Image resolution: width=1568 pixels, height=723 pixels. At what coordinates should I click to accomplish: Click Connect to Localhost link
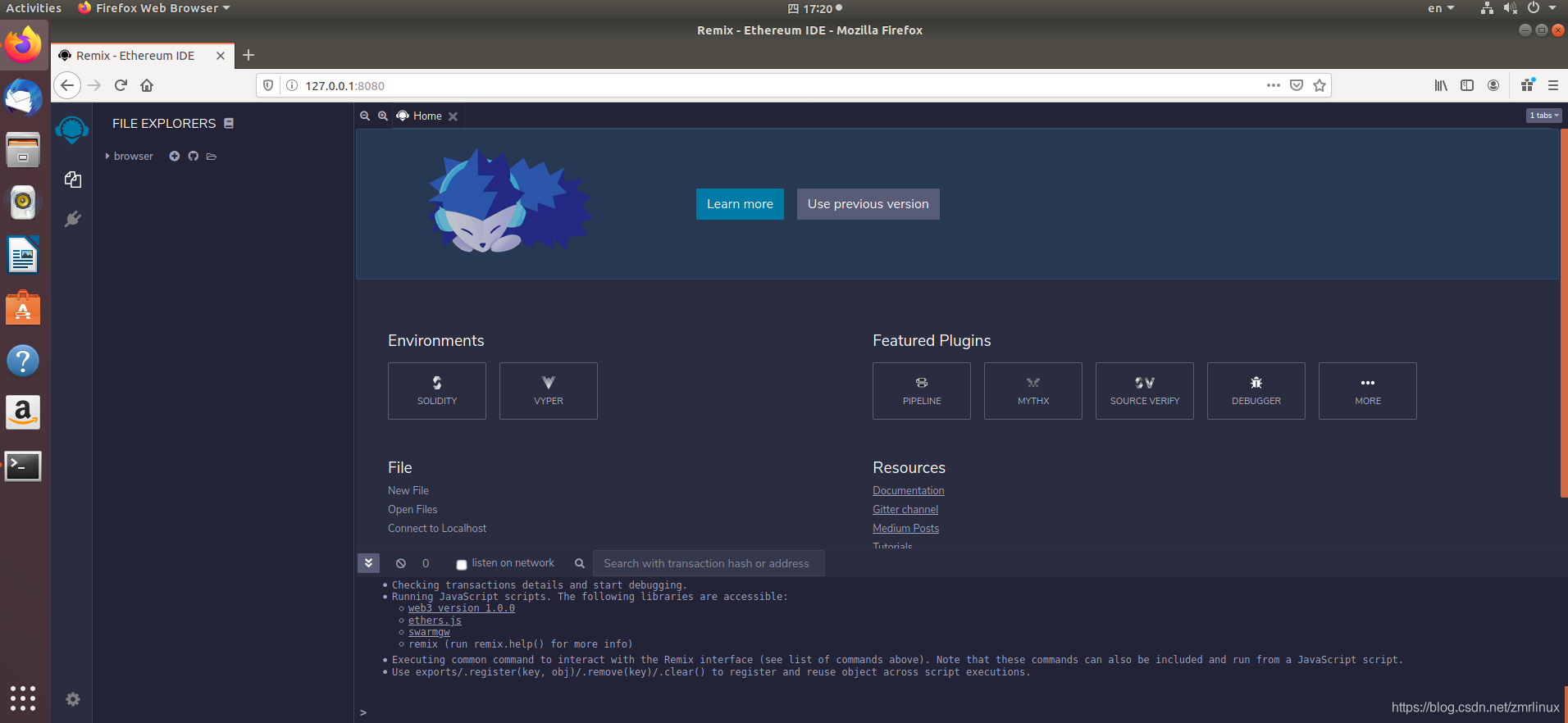click(437, 528)
